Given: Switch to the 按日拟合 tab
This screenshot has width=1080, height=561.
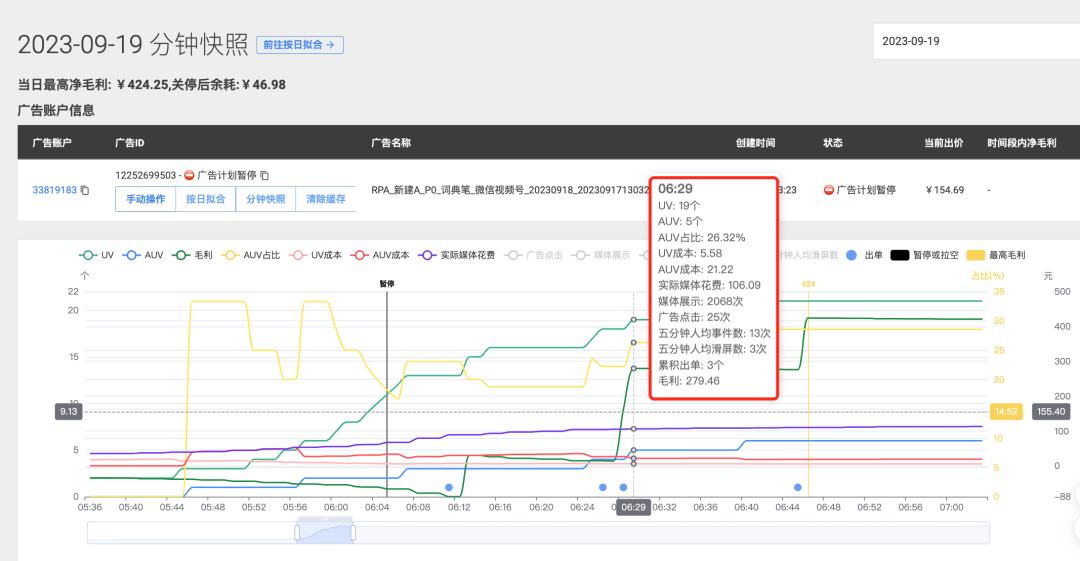Looking at the screenshot, I should click(x=206, y=199).
